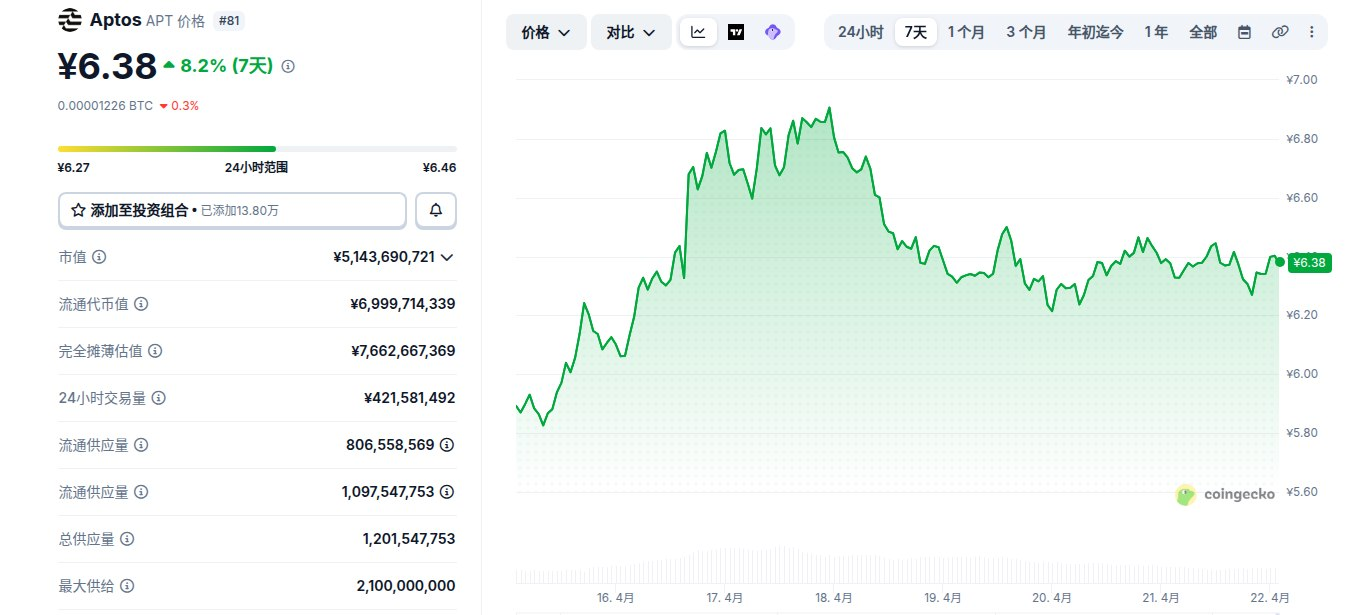The image size is (1360, 615).
Task: Click the 0.00001226 BTC value
Action: [x=105, y=105]
